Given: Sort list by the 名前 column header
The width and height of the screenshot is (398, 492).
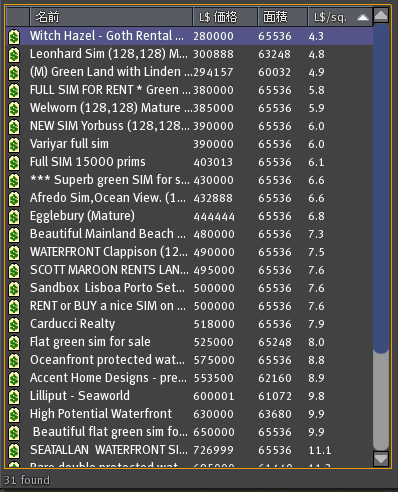Looking at the screenshot, I should click(111, 17).
